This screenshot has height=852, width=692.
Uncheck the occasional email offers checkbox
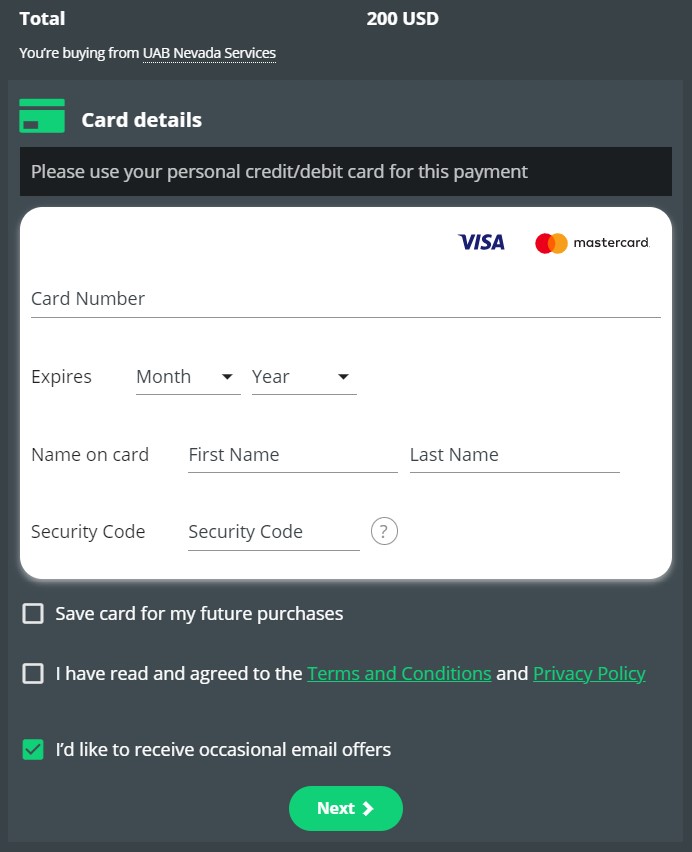(33, 749)
